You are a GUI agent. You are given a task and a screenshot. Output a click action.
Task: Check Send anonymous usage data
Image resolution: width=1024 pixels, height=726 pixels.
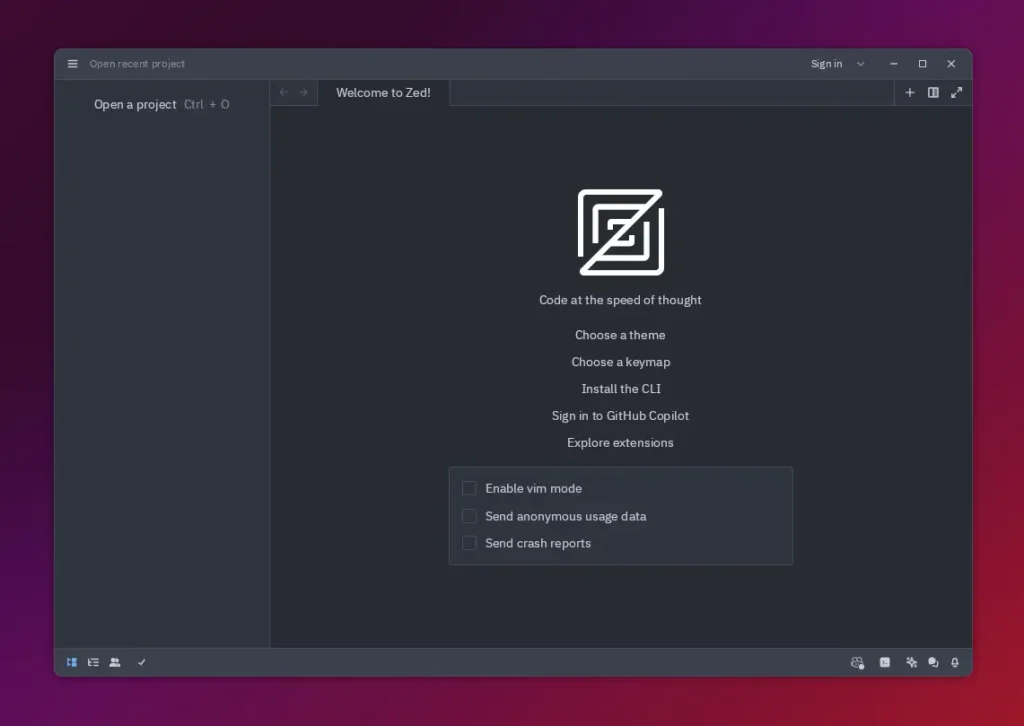[469, 516]
